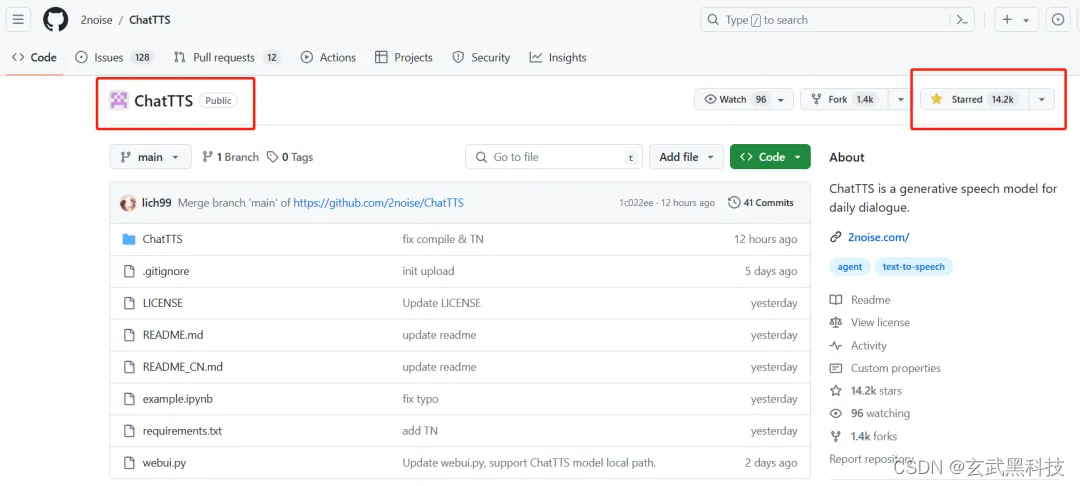Screen dimensions: 1080x486
Task: Click the file icon next to webui.py
Action: (x=129, y=463)
